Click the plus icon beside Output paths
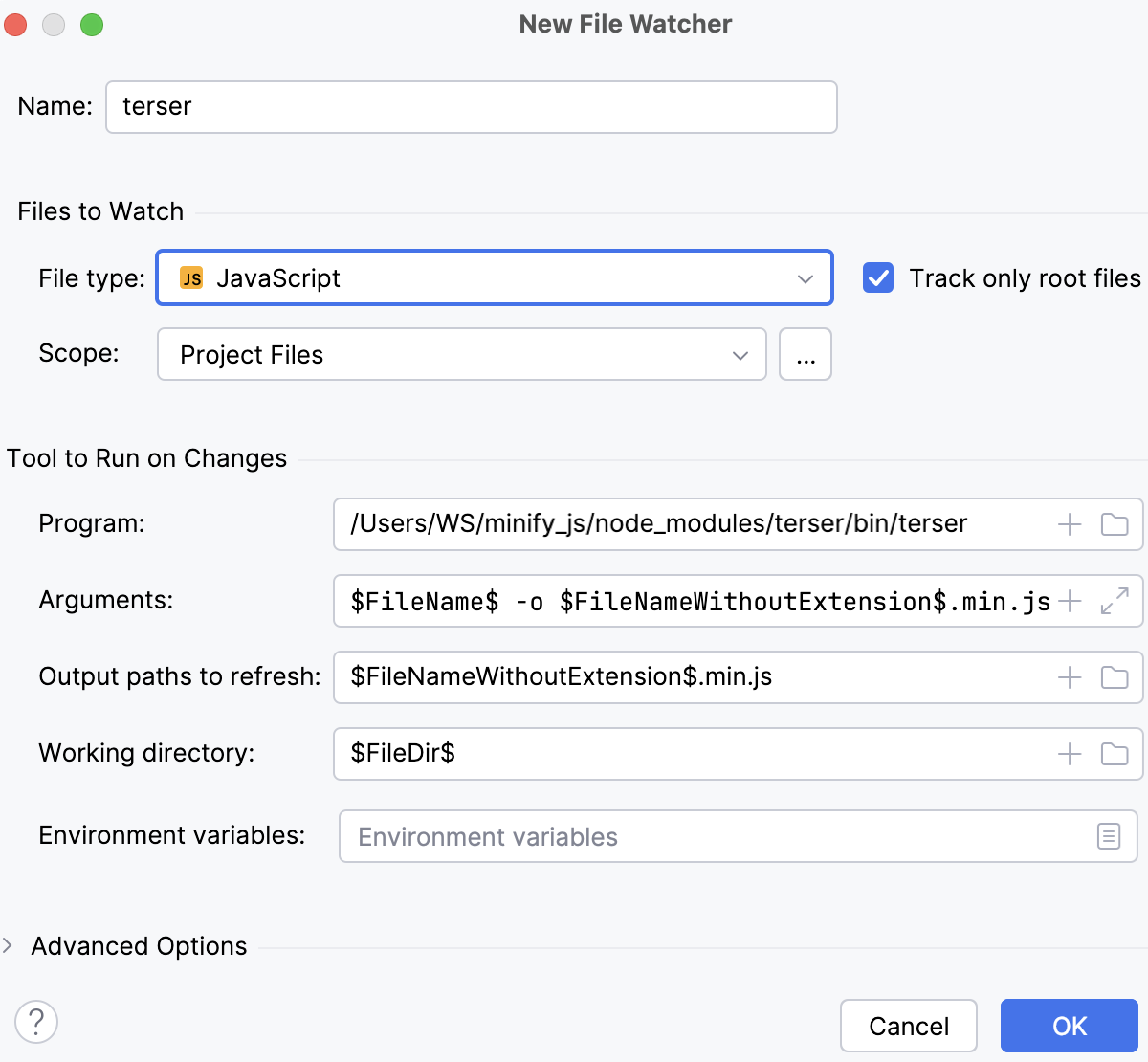Screen dimensions: 1148x1062 click(x=1068, y=677)
